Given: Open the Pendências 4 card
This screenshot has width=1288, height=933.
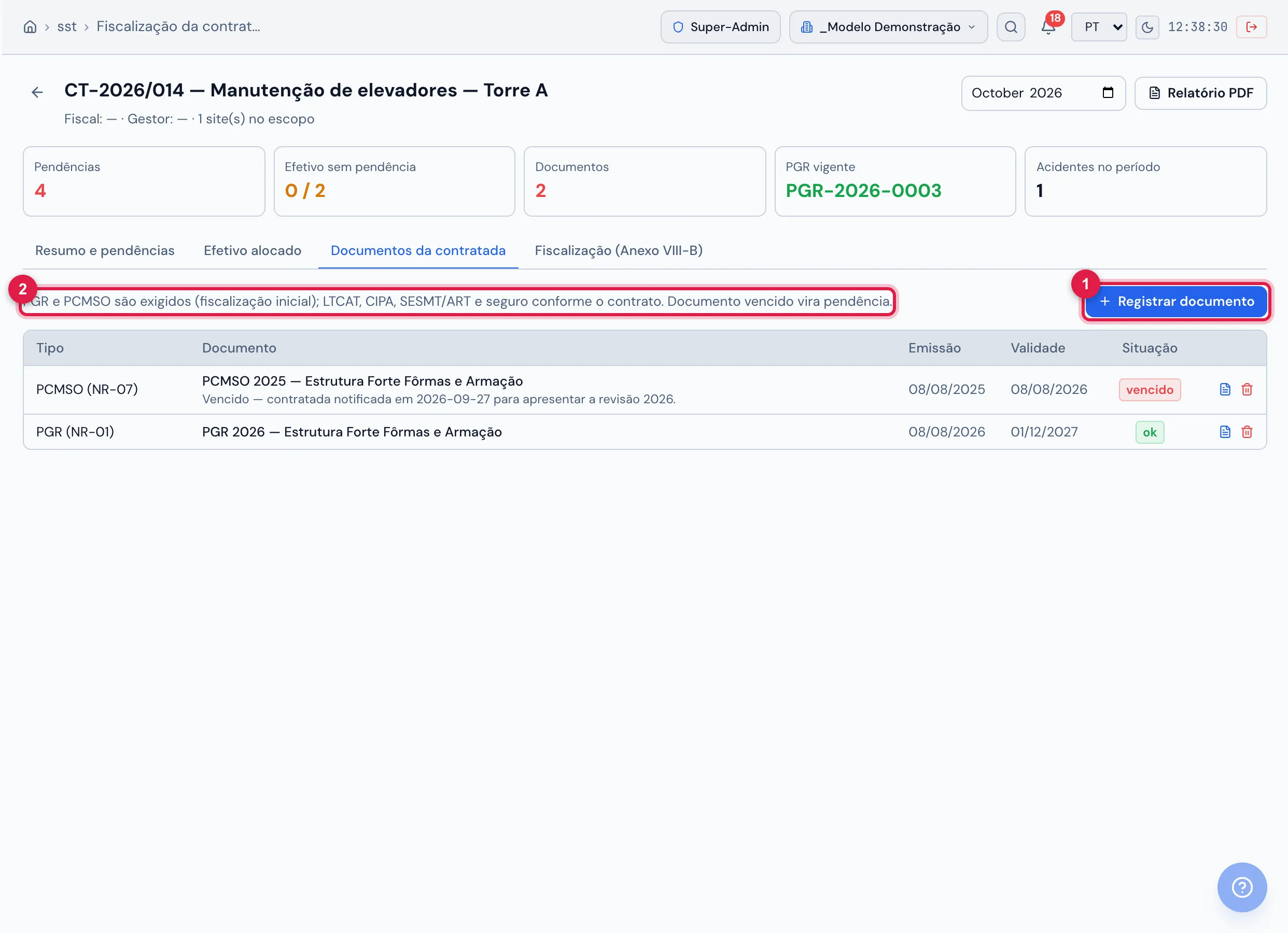Looking at the screenshot, I should click(x=144, y=182).
